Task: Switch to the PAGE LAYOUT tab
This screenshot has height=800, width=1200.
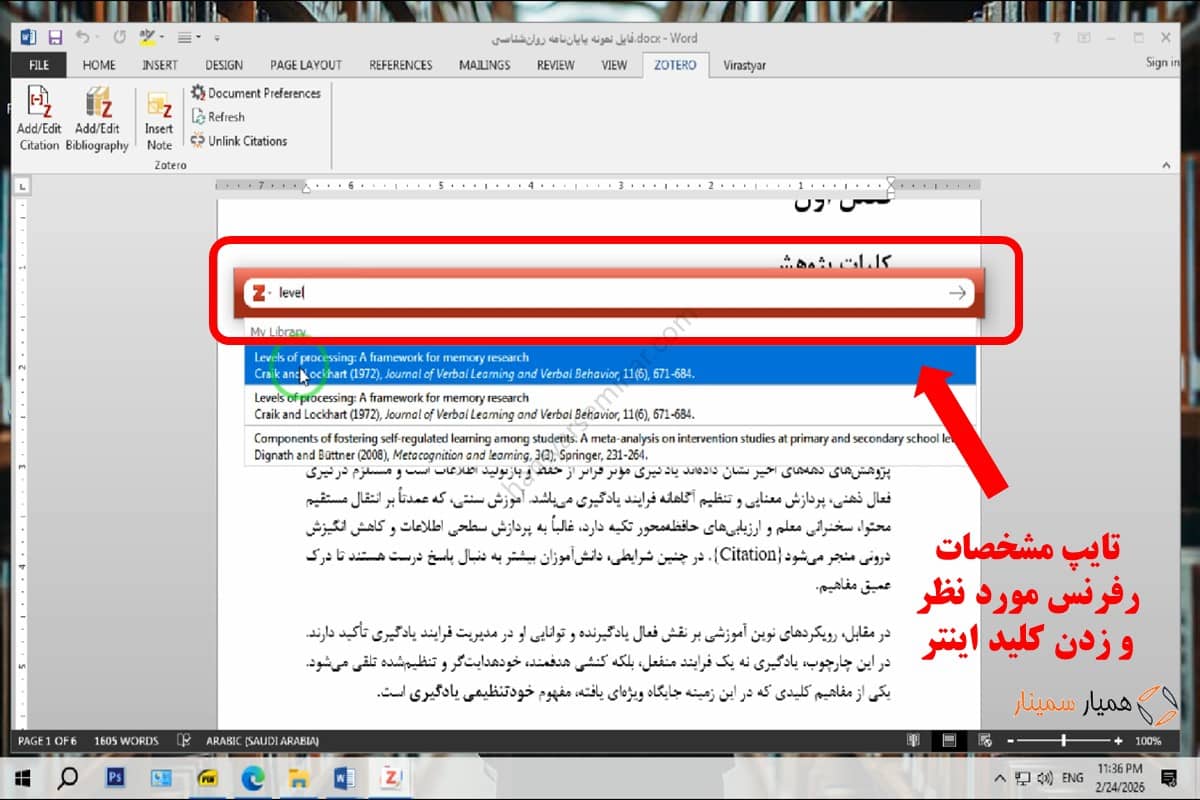Action: 306,65
